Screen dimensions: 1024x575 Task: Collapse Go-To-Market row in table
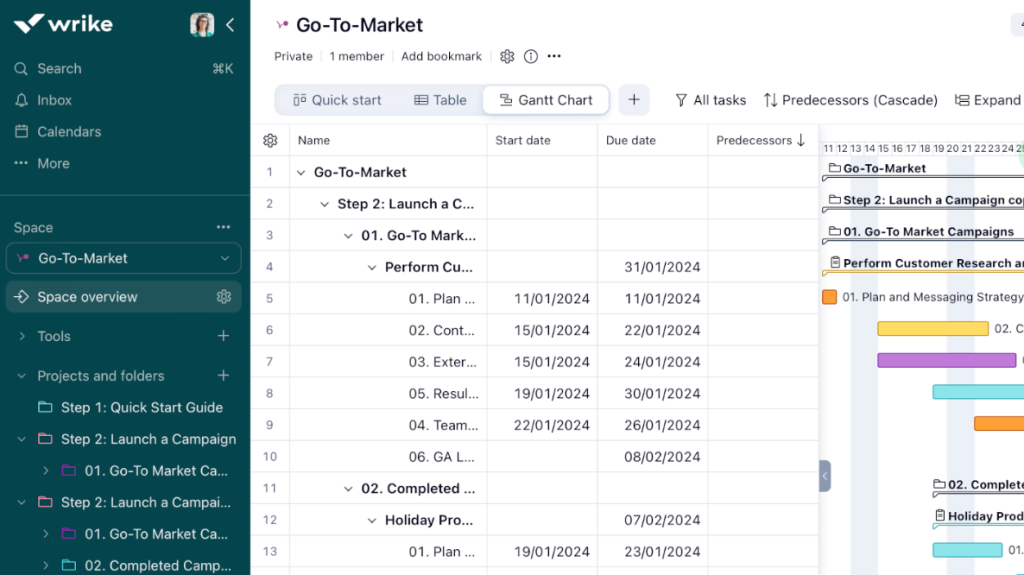coord(300,172)
